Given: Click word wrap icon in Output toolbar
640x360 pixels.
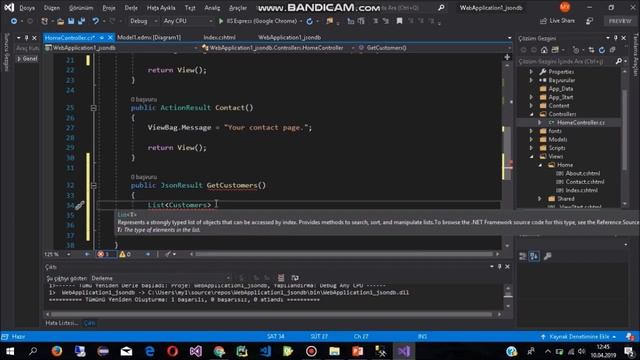Looking at the screenshot, I should (x=295, y=278).
